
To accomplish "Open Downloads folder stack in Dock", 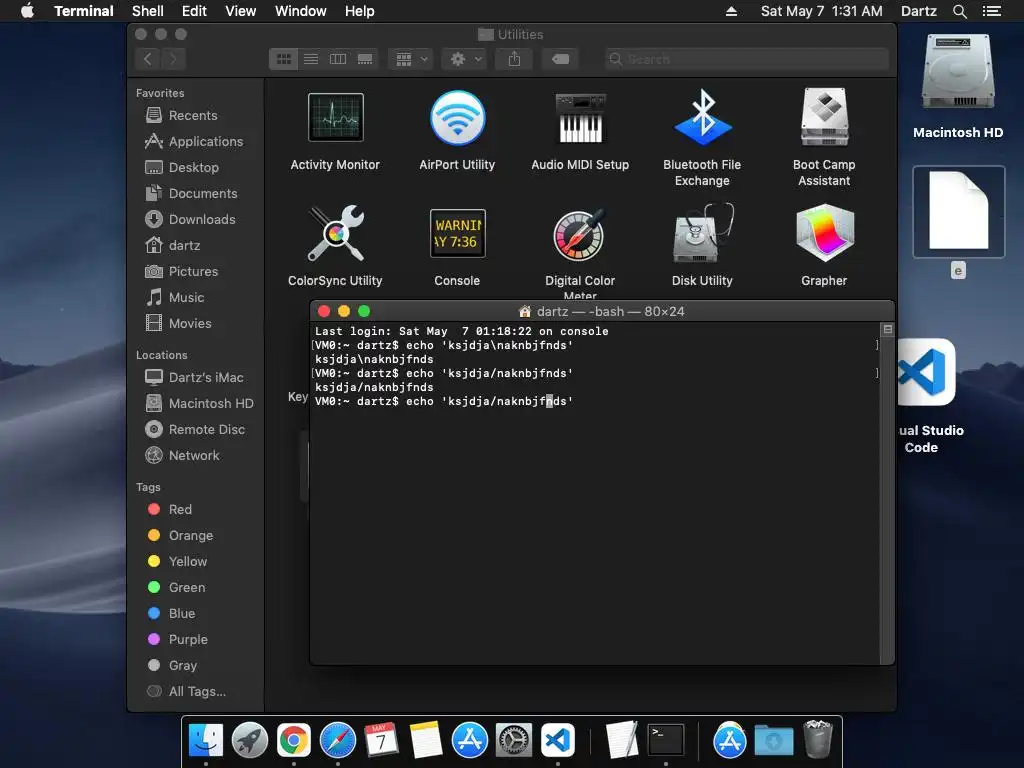I will pos(774,741).
